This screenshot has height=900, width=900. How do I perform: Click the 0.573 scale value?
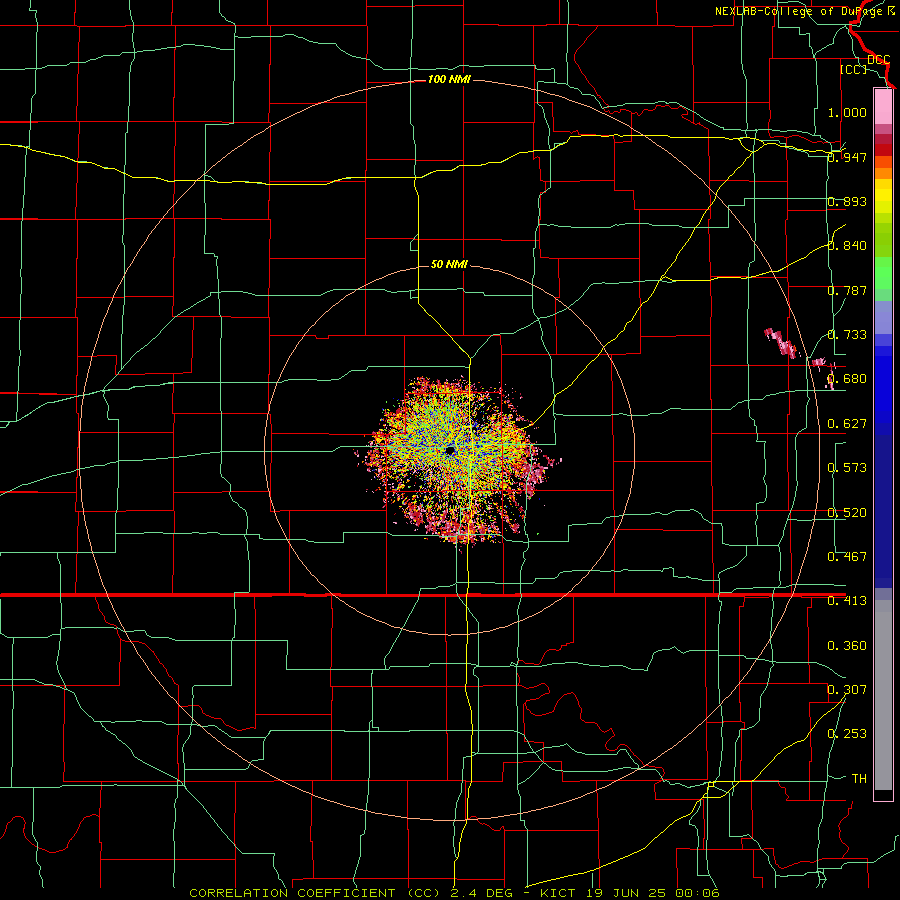pyautogui.click(x=847, y=468)
